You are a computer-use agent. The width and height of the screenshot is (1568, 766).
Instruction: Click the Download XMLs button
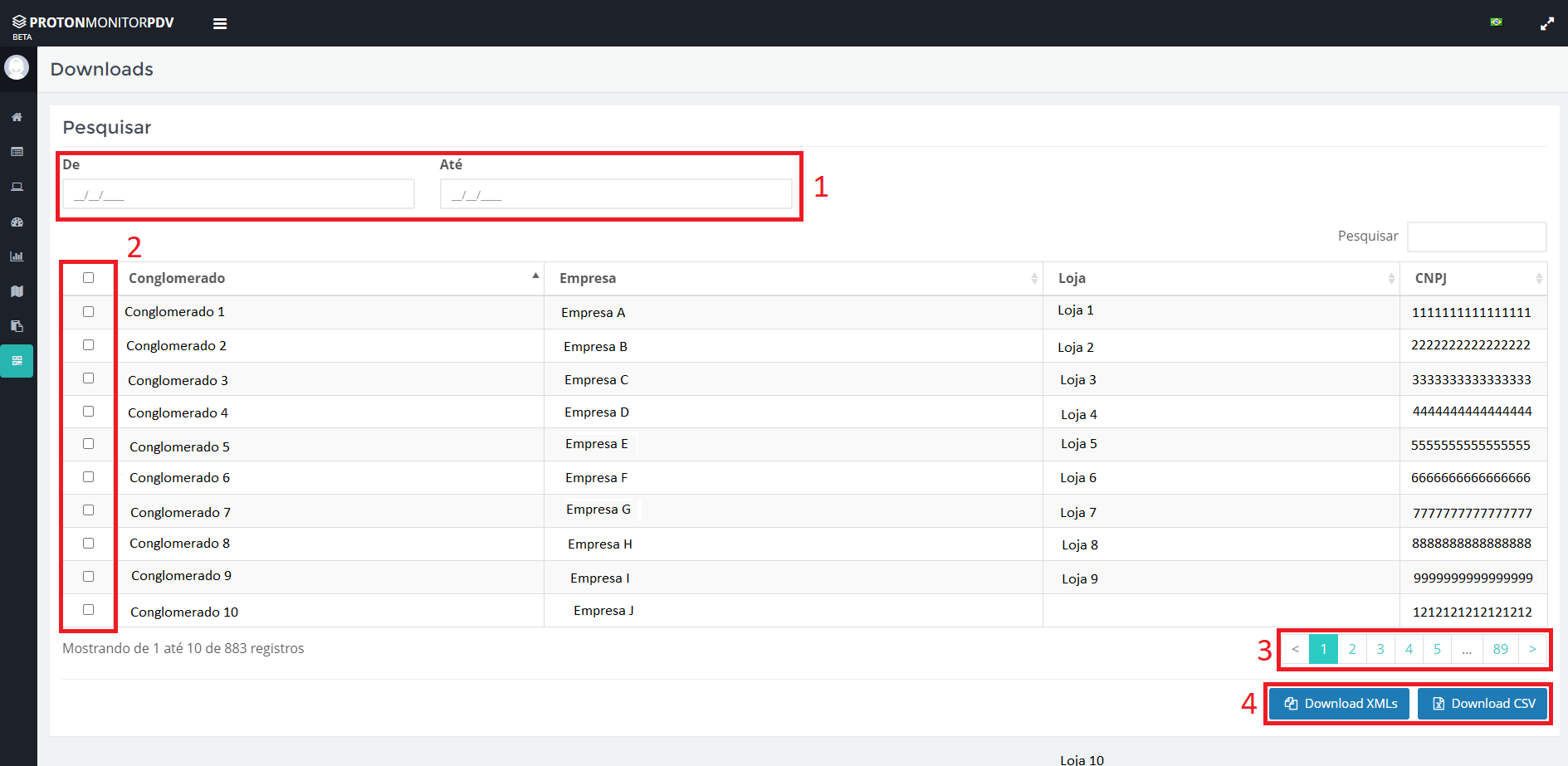coord(1339,704)
